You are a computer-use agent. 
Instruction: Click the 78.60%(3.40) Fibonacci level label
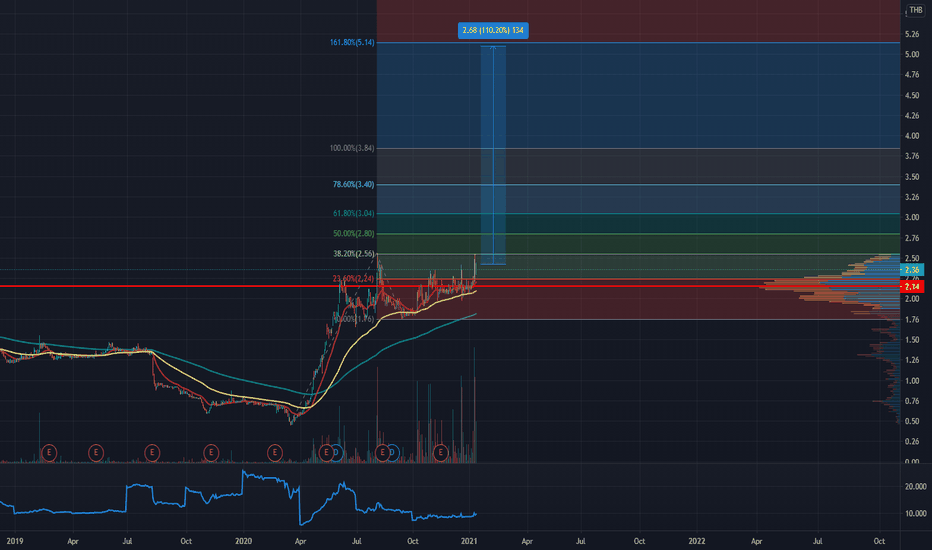(353, 184)
